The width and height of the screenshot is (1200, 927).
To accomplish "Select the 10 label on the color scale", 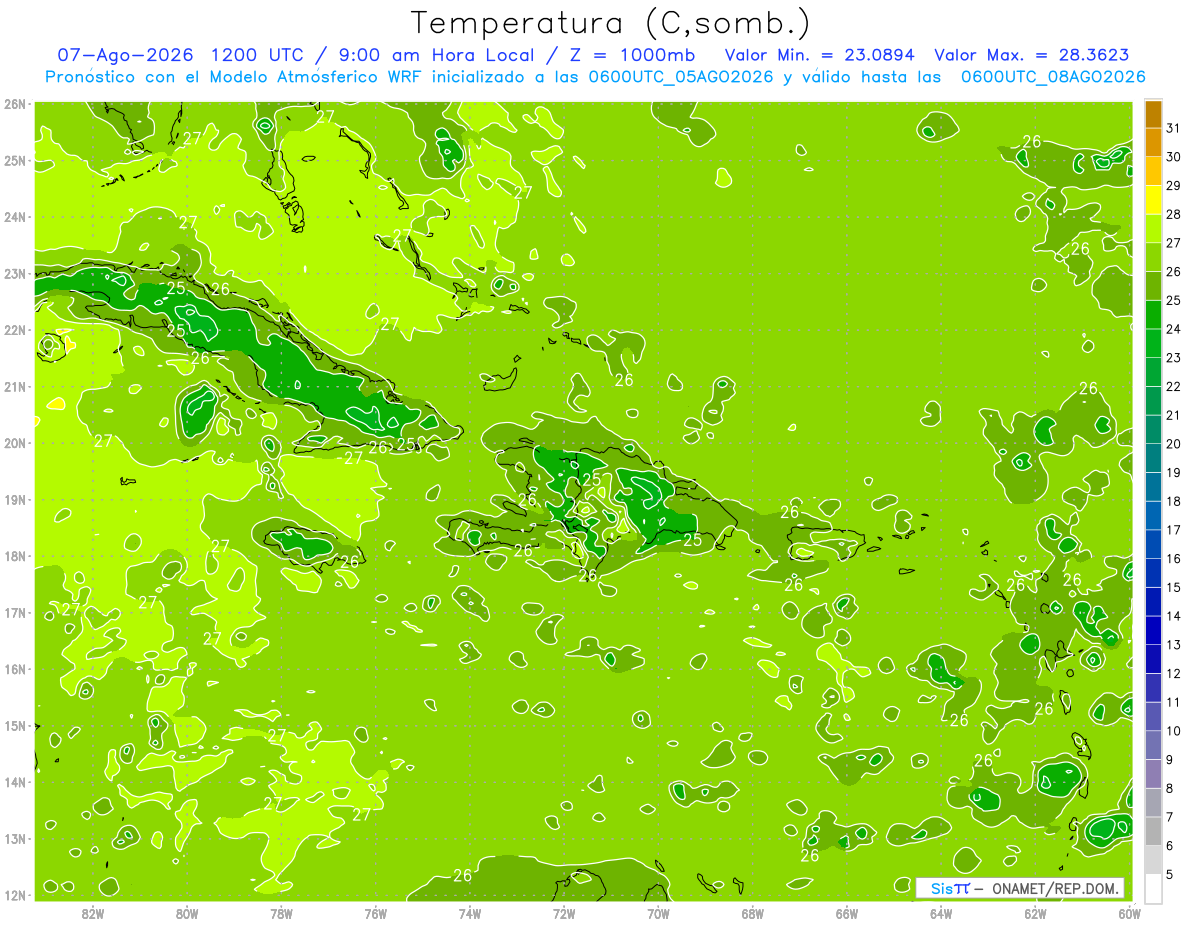I will pos(1173,731).
